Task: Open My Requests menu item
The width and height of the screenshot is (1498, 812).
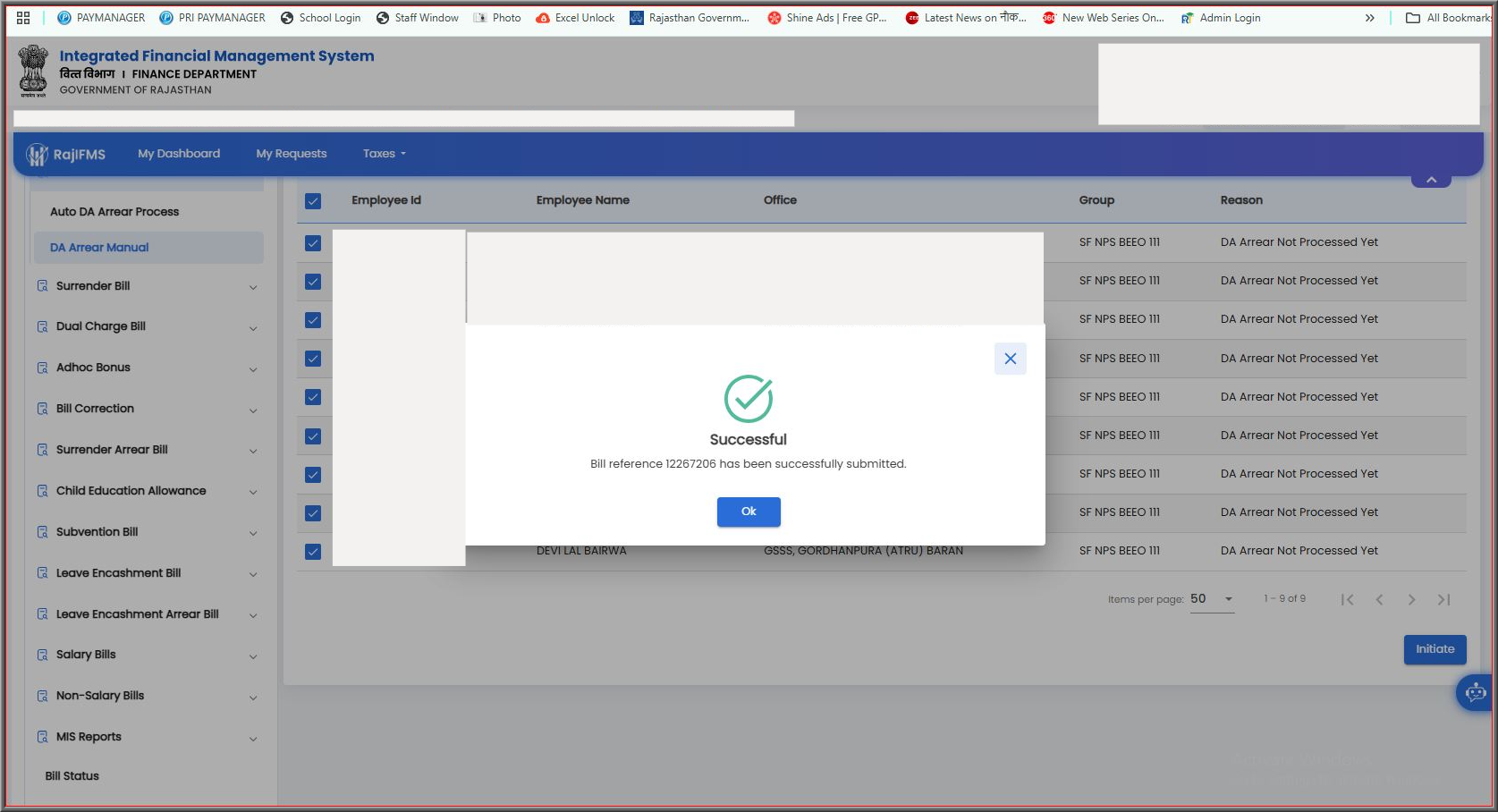Action: (x=292, y=154)
